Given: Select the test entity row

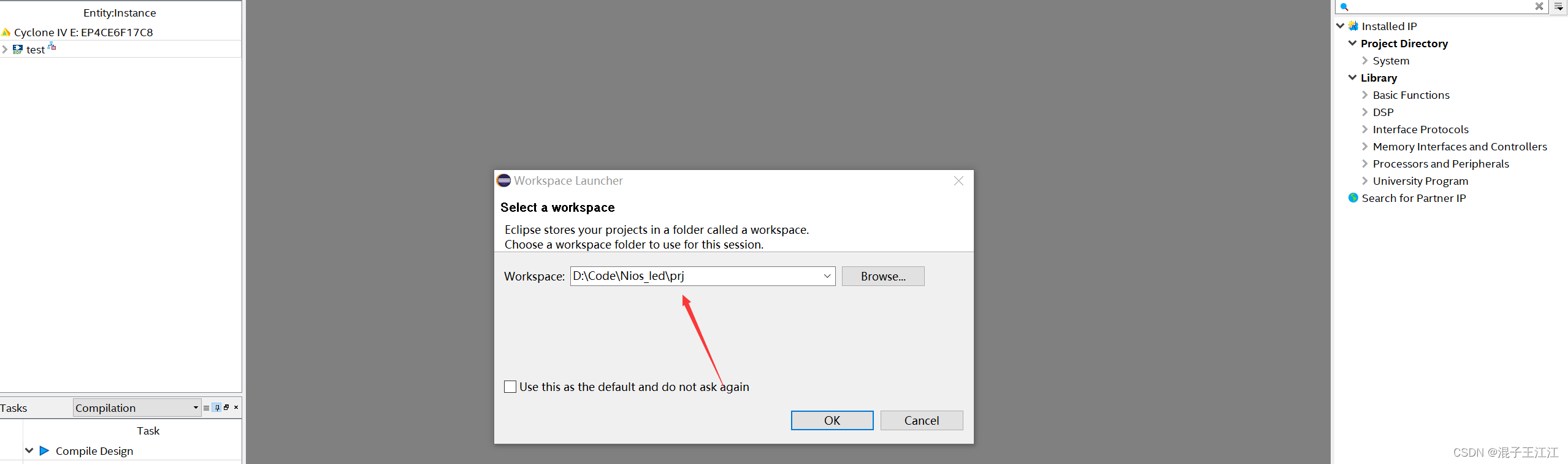Looking at the screenshot, I should pos(121,50).
